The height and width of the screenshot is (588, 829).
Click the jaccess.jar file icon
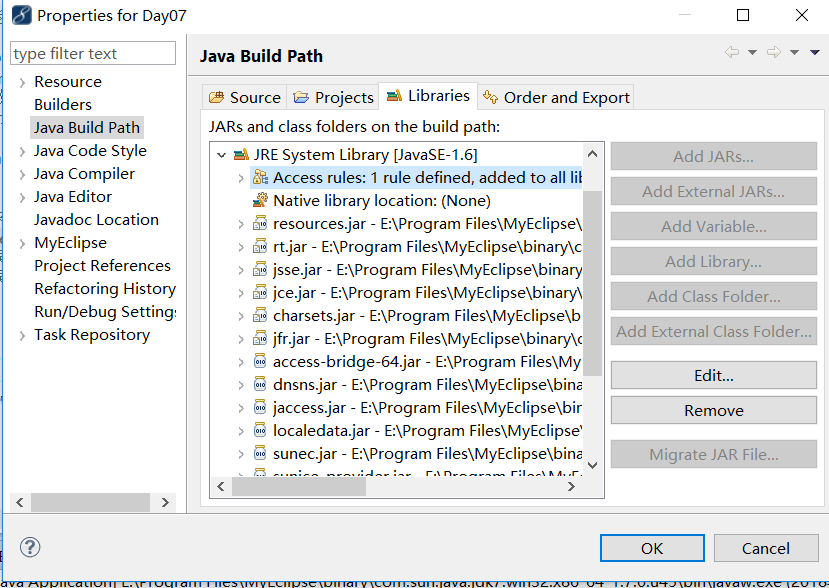260,408
